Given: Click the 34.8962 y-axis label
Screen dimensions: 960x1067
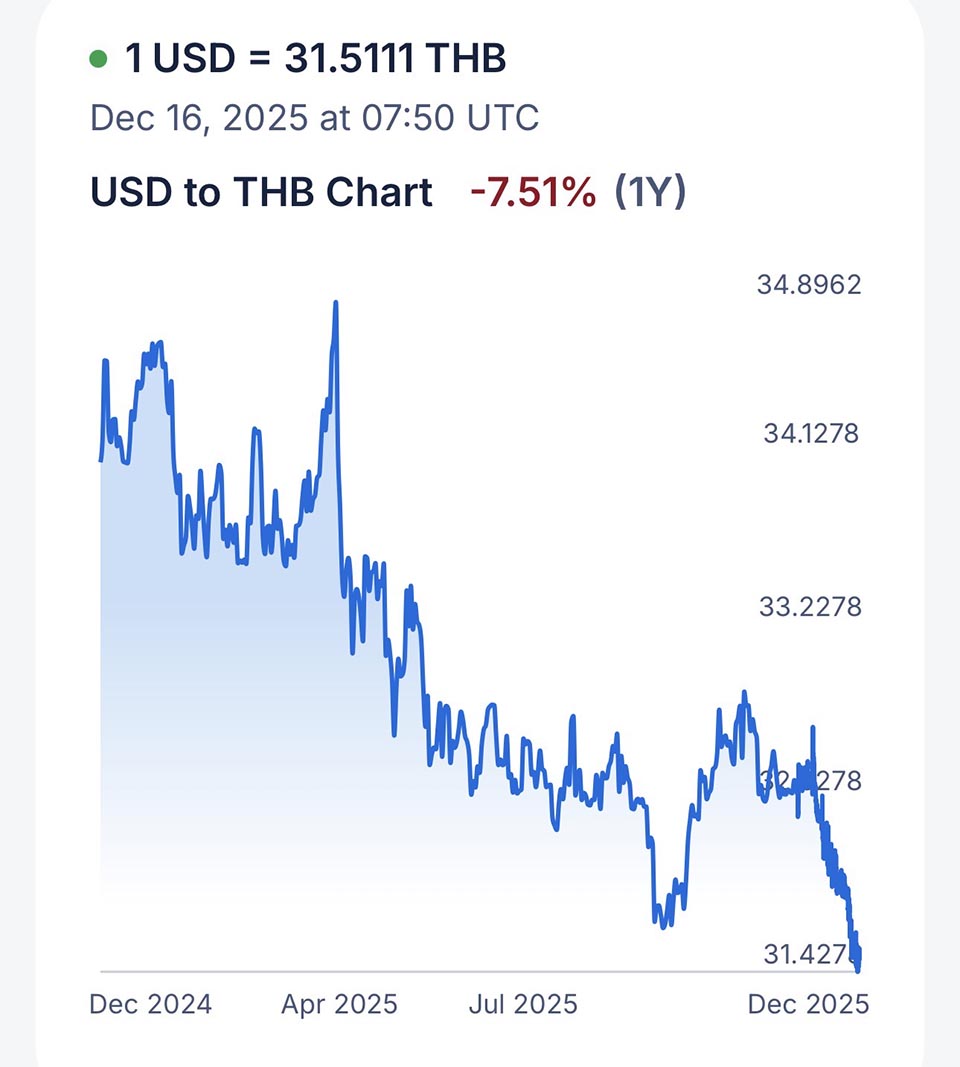Looking at the screenshot, I should point(809,285).
